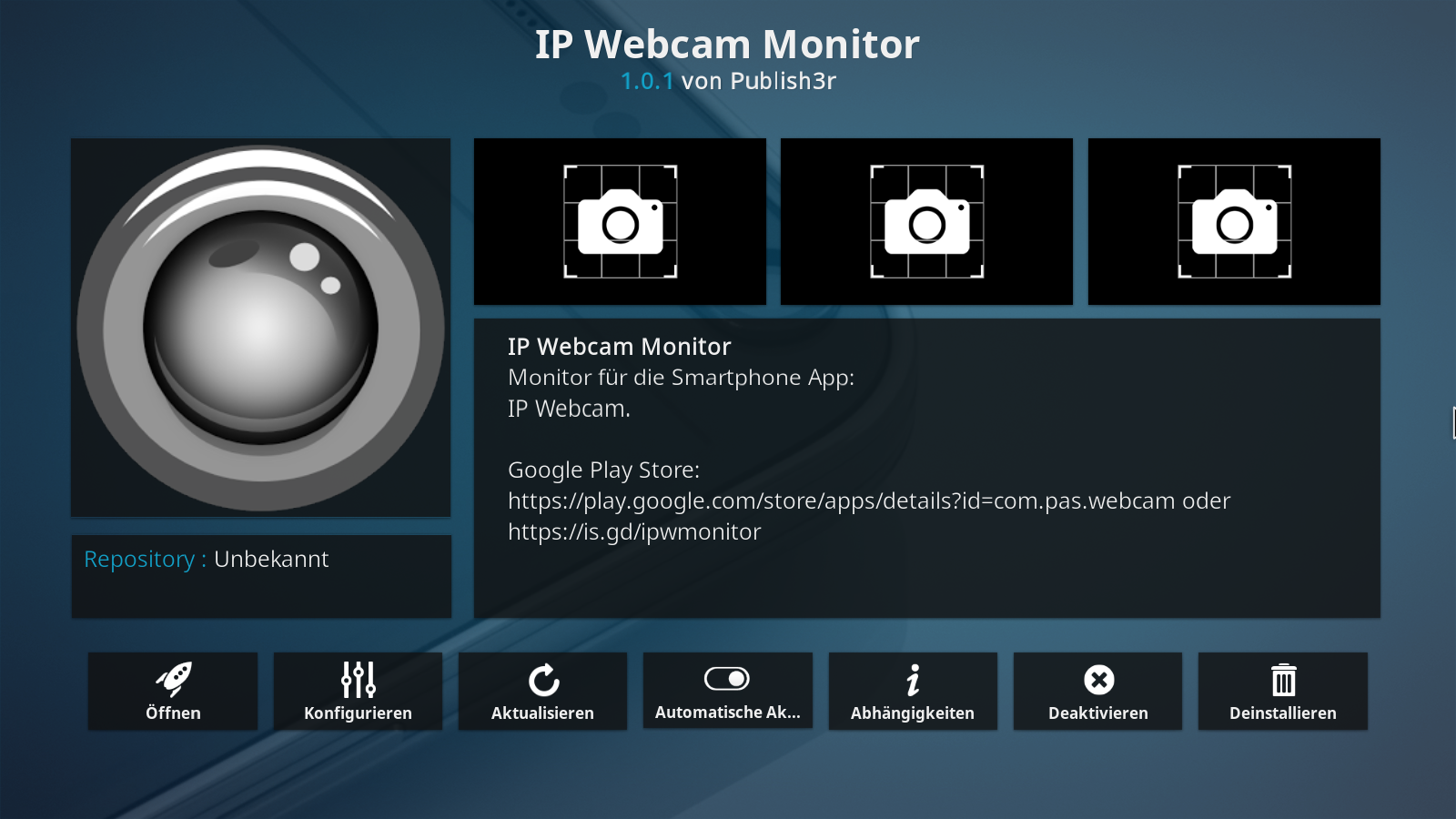Image resolution: width=1456 pixels, height=819 pixels.
Task: Toggle the Automatische Aktualisierung switch
Action: [727, 679]
